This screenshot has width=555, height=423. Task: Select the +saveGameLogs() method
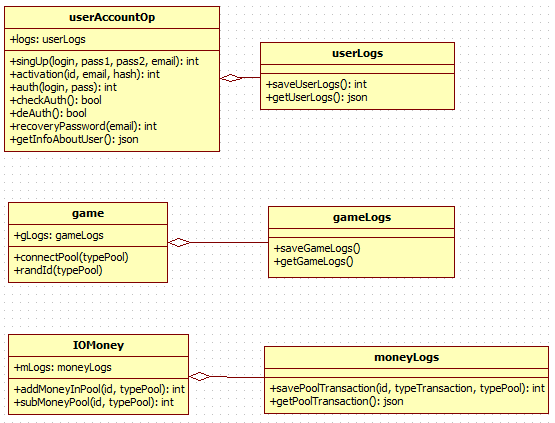(317, 248)
